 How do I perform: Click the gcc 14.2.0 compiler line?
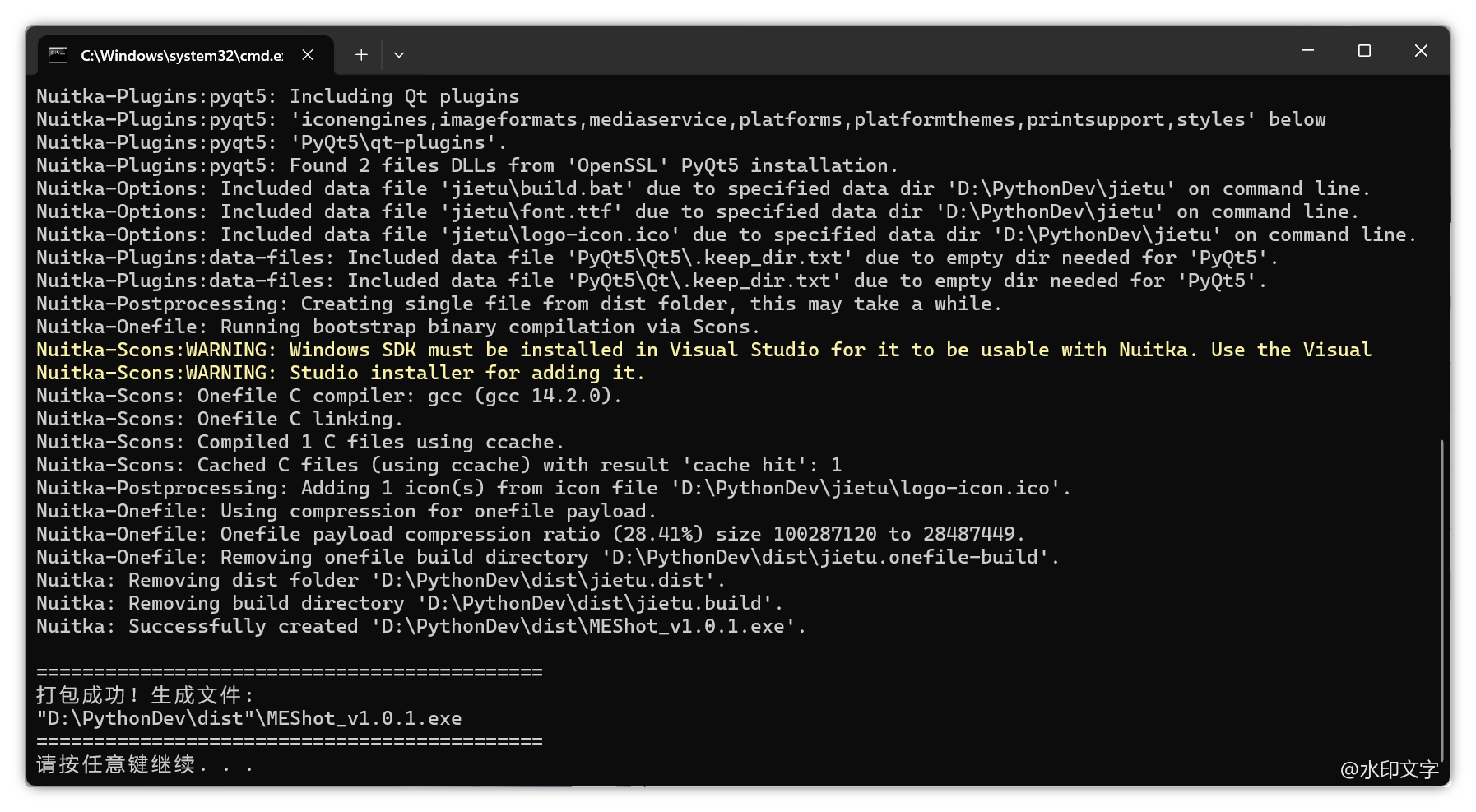tap(328, 397)
